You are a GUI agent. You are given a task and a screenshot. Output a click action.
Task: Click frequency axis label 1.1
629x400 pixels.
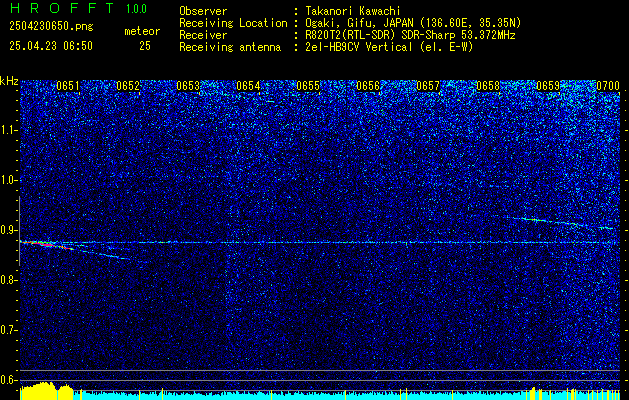[x=9, y=130]
